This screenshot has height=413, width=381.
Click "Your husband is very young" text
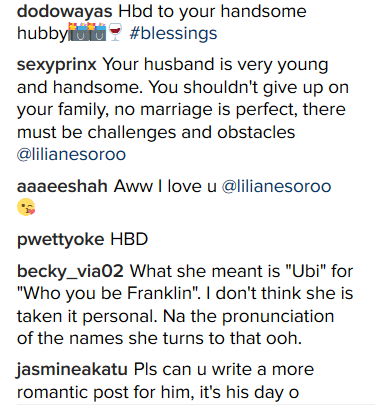(x=215, y=65)
